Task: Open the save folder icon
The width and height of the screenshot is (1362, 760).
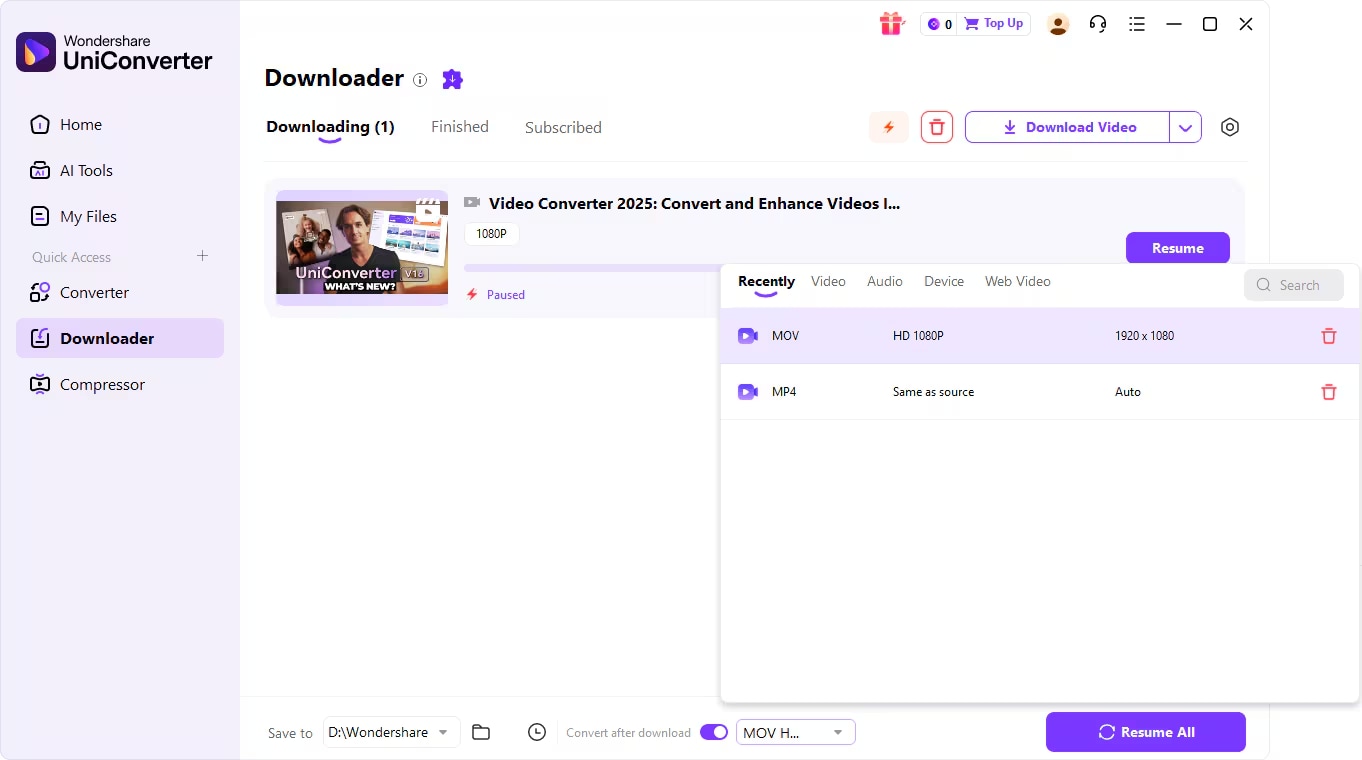Action: [x=481, y=732]
